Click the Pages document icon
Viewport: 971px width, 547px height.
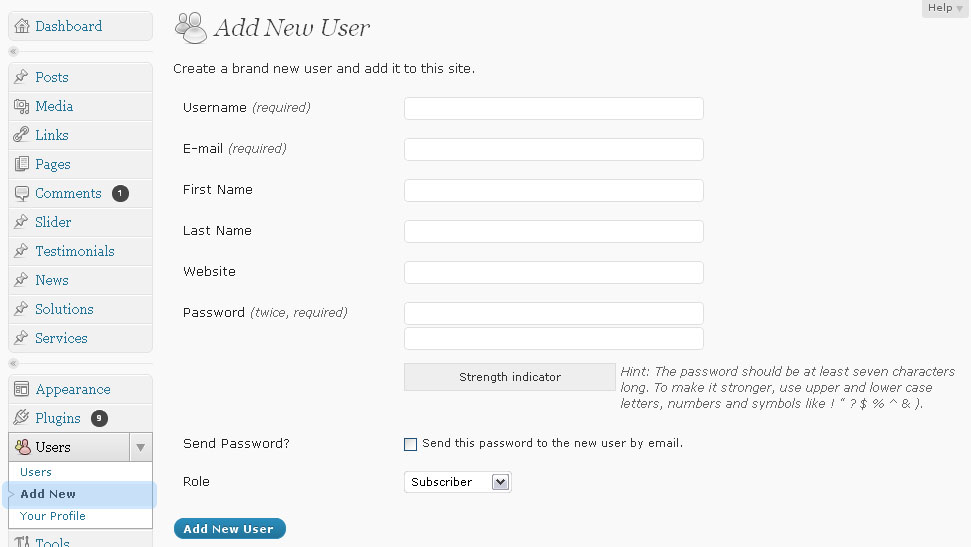coord(22,164)
